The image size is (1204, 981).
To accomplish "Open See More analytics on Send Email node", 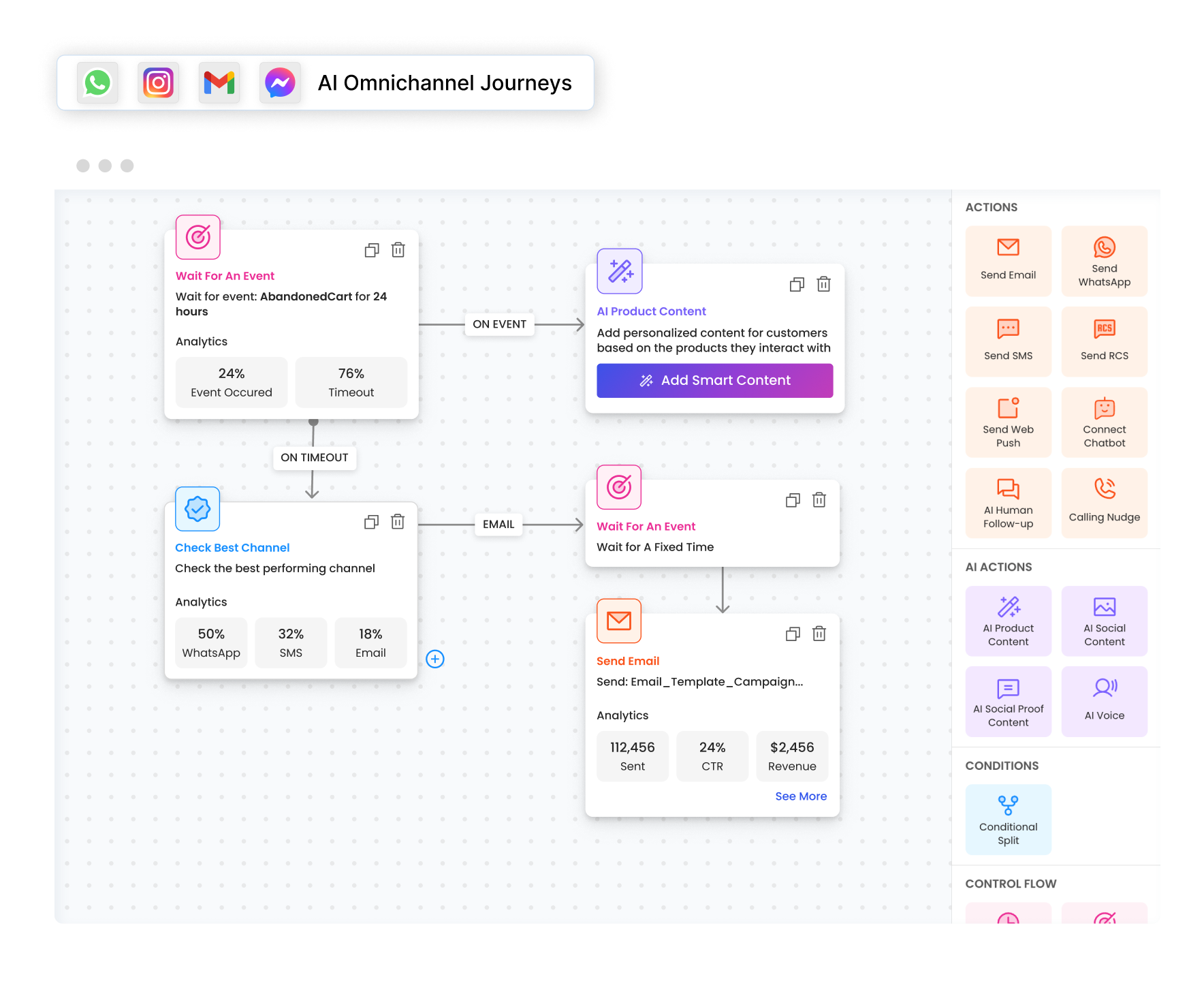I will 801,796.
